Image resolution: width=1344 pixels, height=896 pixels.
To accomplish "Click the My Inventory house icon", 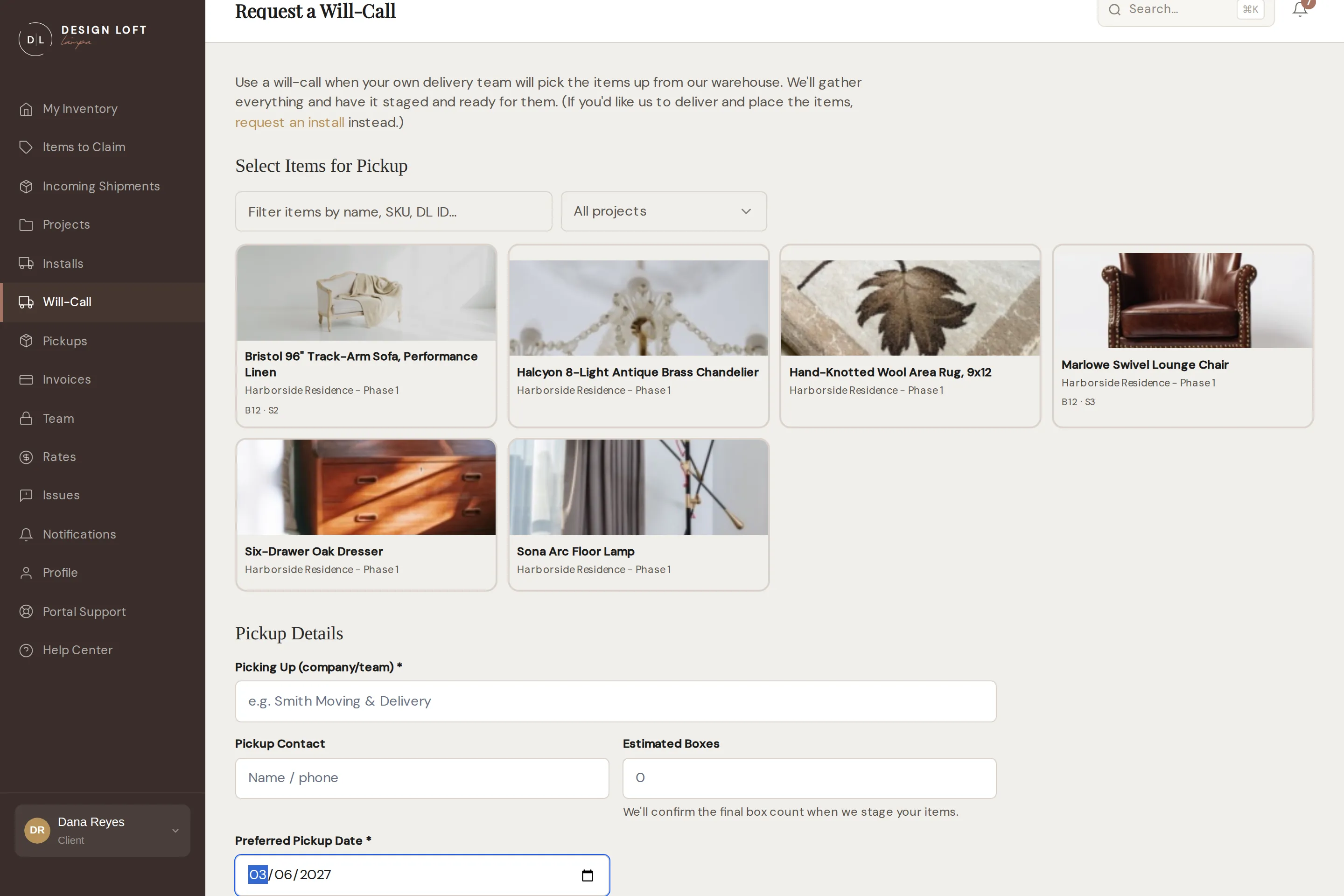I will (26, 109).
